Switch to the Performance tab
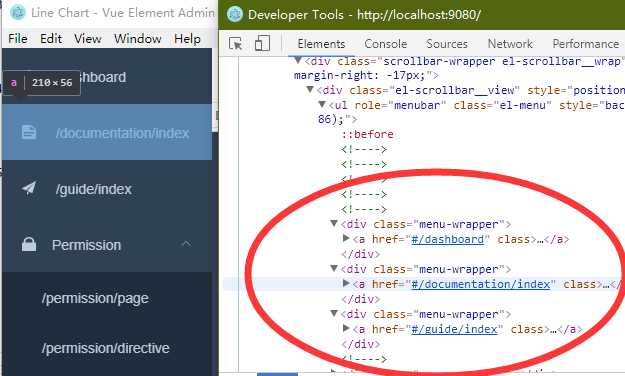 click(586, 43)
